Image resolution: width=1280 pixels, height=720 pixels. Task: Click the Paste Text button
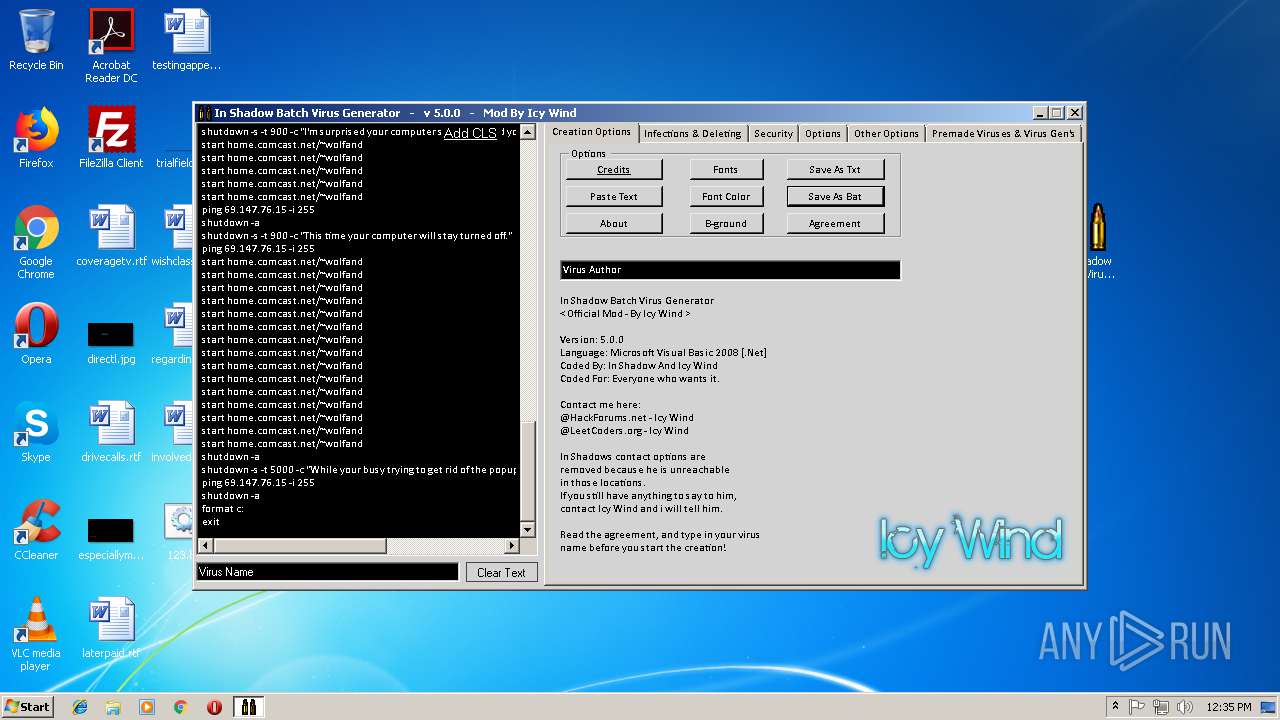[614, 197]
